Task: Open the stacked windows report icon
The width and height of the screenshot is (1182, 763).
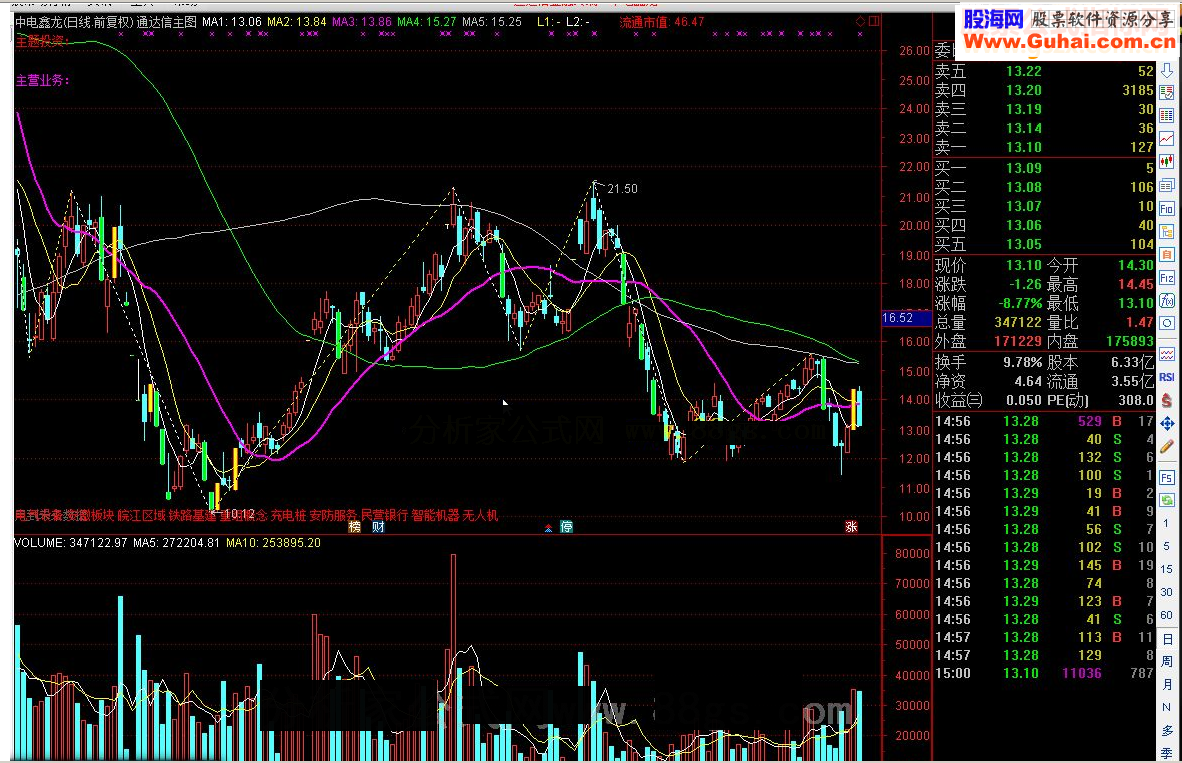Action: click(1167, 185)
